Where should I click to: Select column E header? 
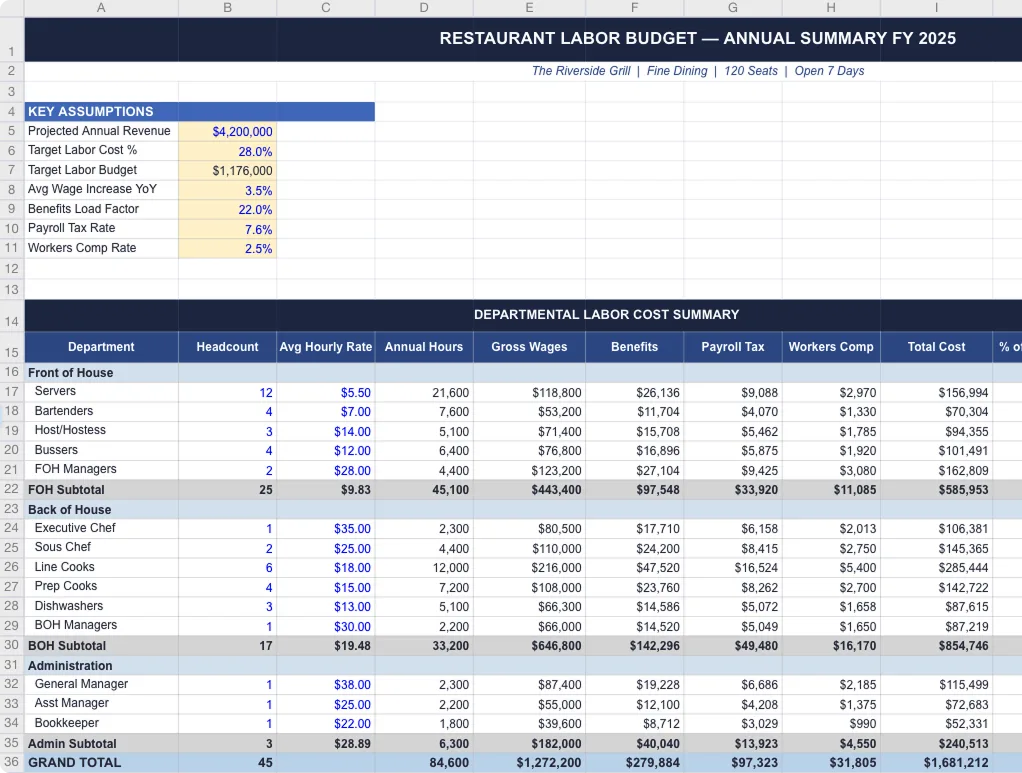[529, 8]
